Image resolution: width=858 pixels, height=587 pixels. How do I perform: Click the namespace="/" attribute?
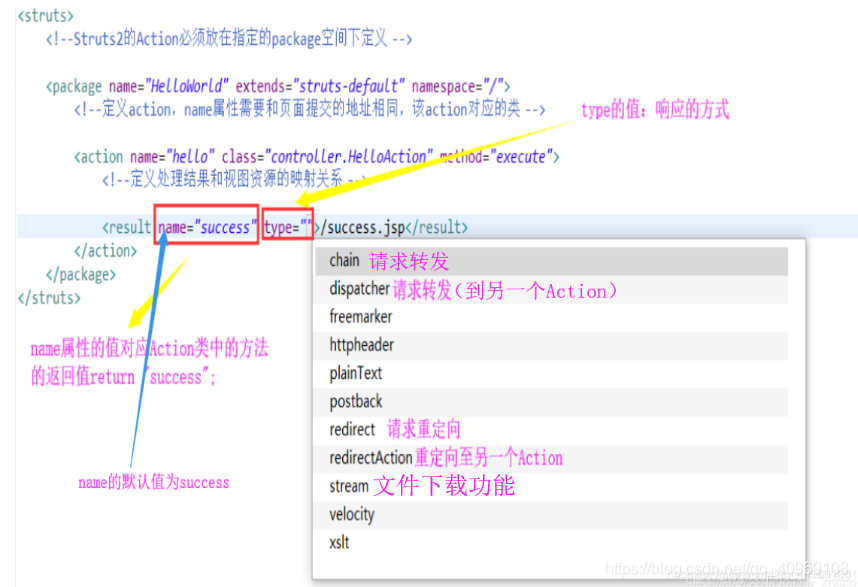[x=457, y=86]
